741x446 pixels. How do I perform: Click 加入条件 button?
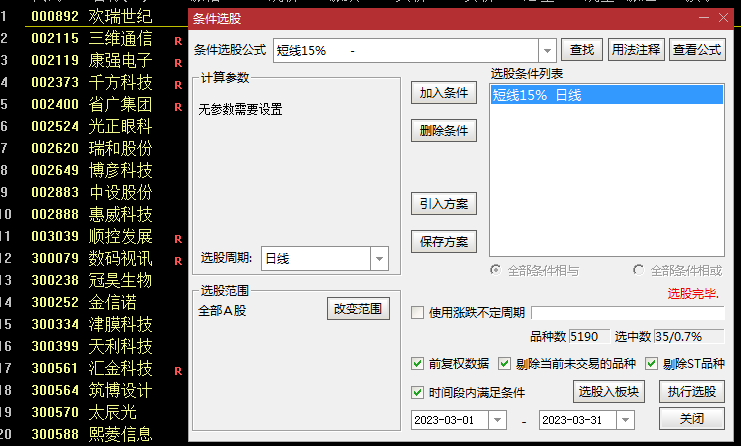(444, 93)
